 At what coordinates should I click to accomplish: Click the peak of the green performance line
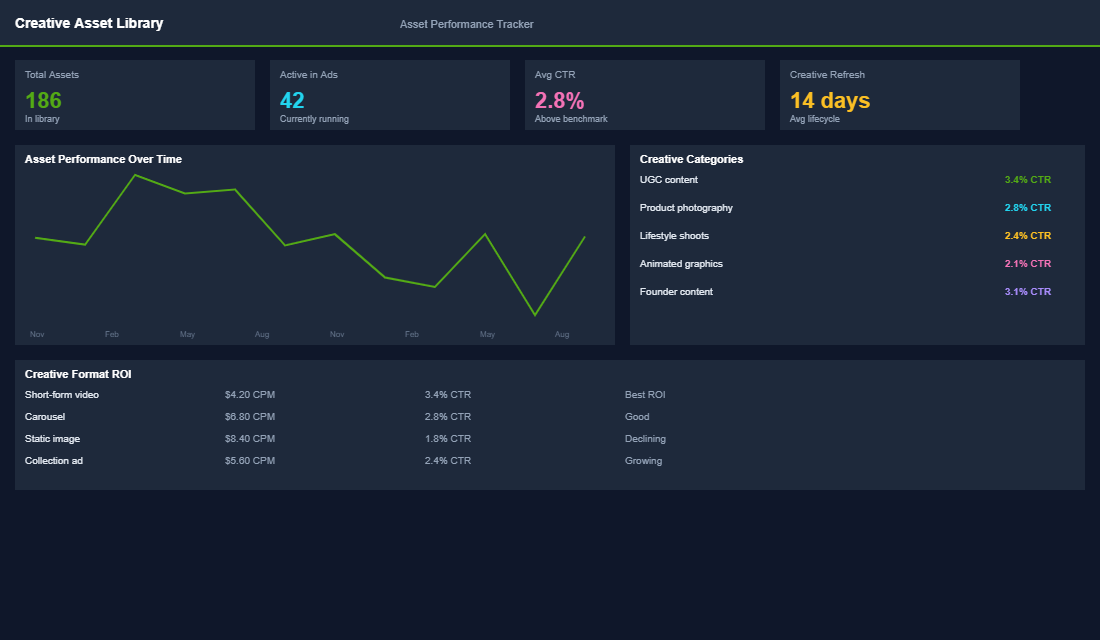(x=136, y=174)
